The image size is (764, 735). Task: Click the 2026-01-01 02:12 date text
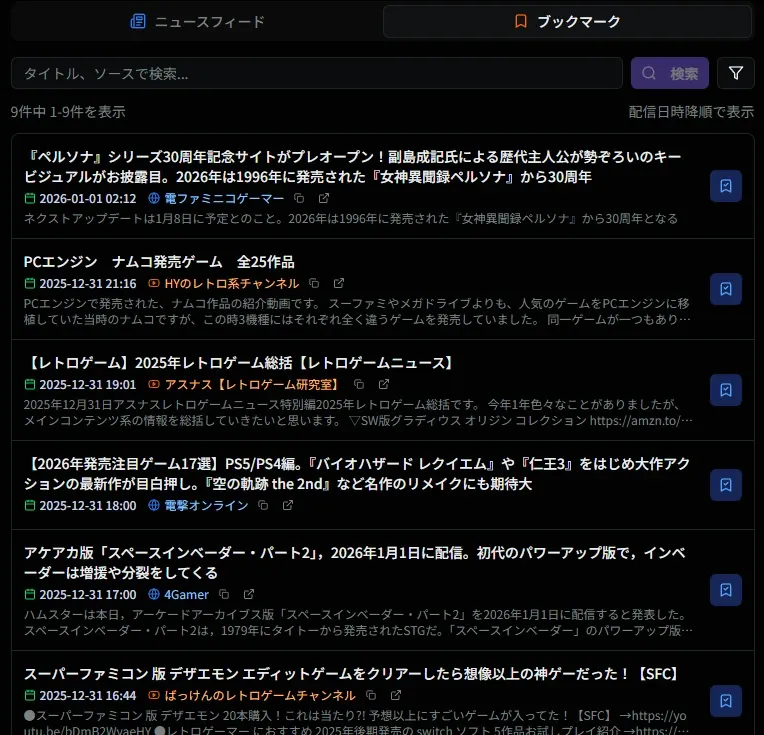coord(88,198)
